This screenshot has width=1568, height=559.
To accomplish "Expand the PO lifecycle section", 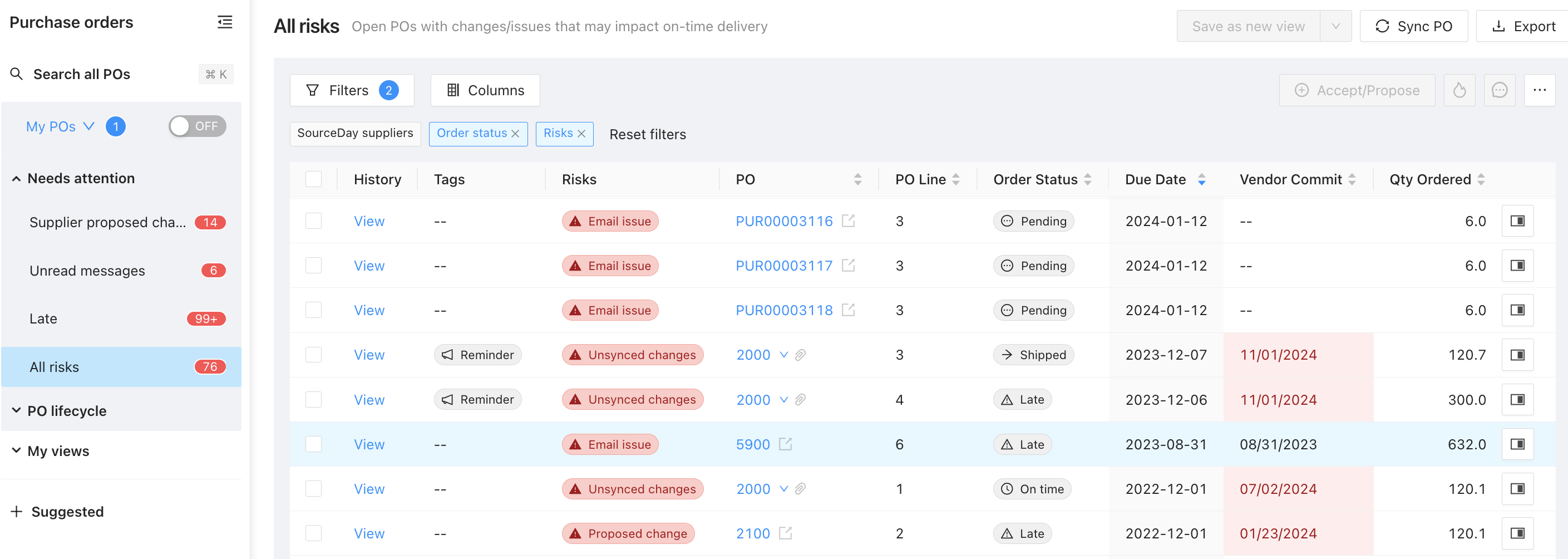I will coord(17,411).
